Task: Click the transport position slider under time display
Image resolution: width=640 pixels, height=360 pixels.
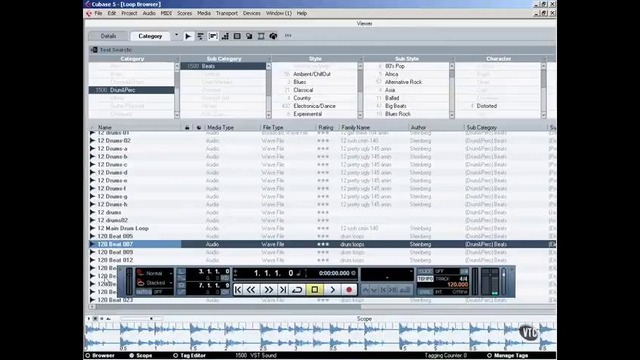Action: (x=296, y=280)
